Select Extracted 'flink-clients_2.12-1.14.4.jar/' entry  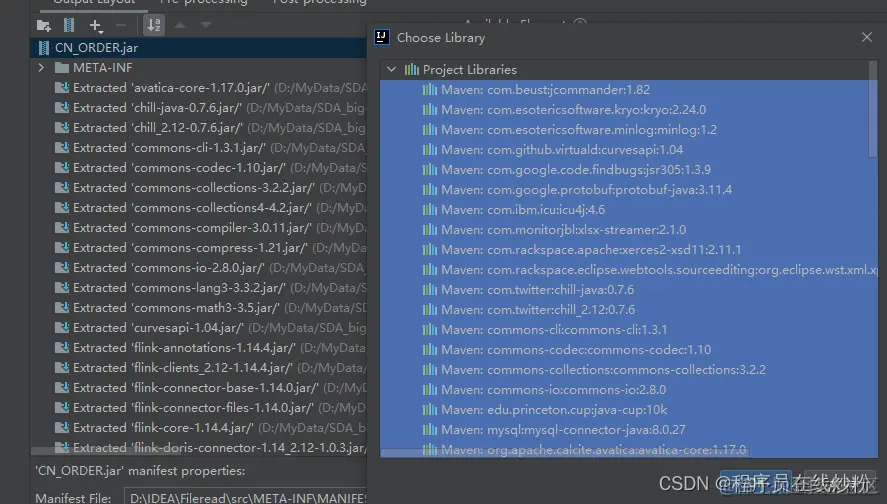tap(210, 368)
